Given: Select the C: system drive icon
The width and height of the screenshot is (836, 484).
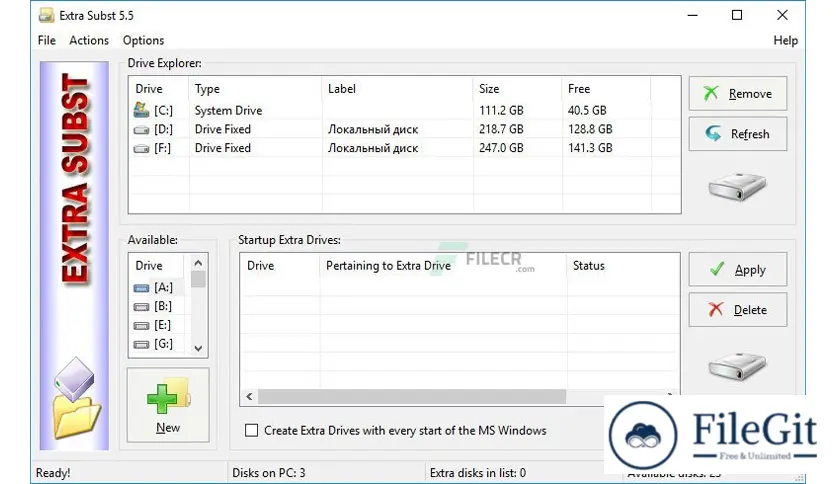Looking at the screenshot, I should point(141,110).
